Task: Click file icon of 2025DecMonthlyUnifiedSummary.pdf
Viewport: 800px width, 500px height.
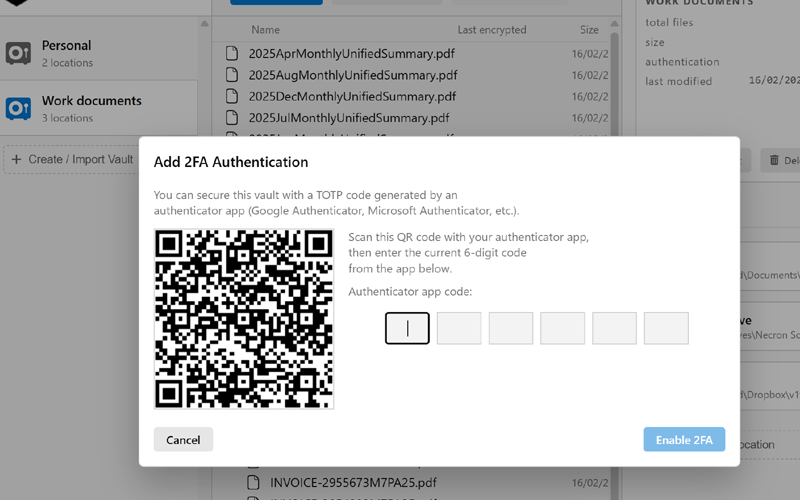Action: coord(232,96)
